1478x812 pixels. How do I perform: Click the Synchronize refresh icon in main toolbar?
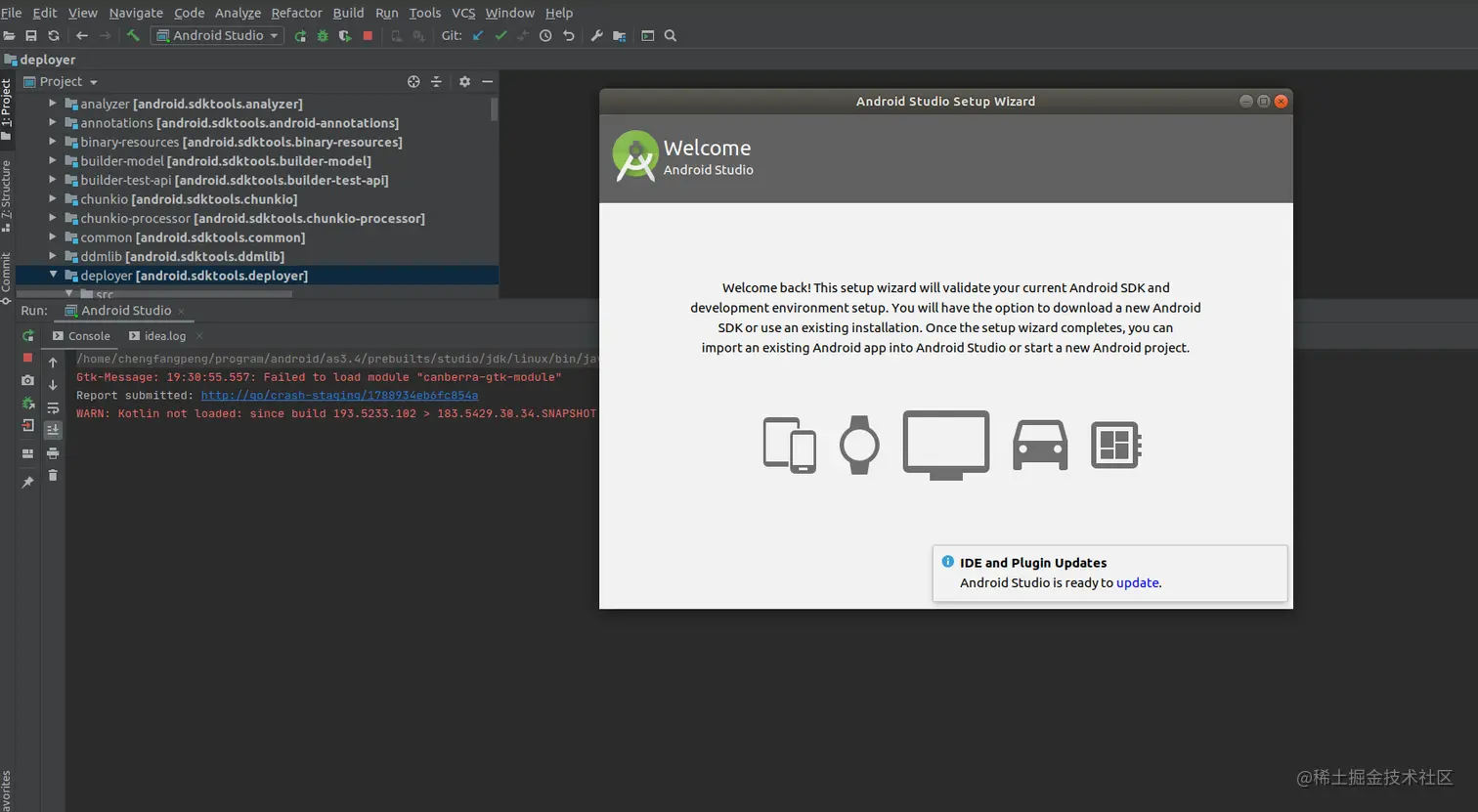(x=54, y=36)
